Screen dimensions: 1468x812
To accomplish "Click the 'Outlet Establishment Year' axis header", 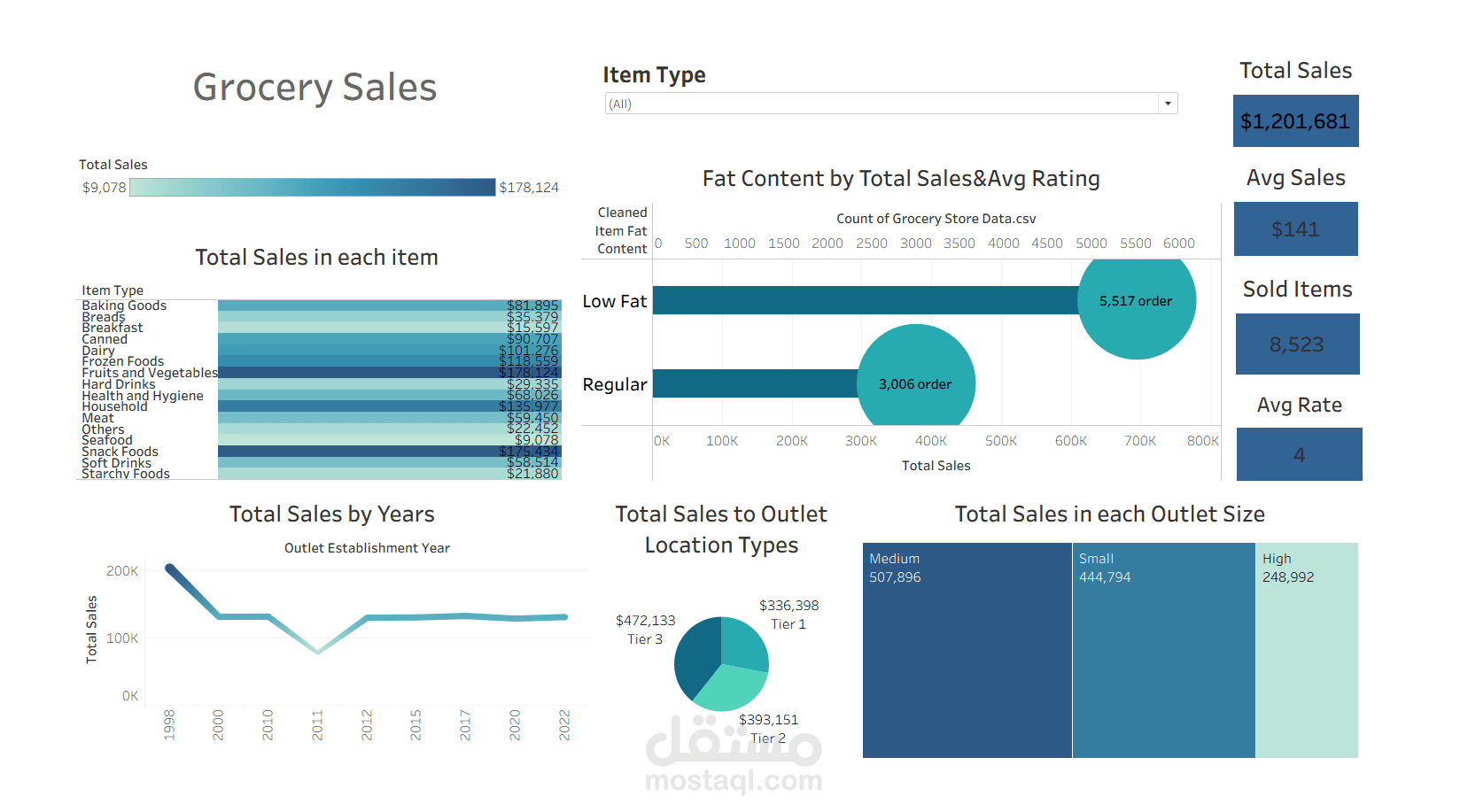I will tap(367, 548).
